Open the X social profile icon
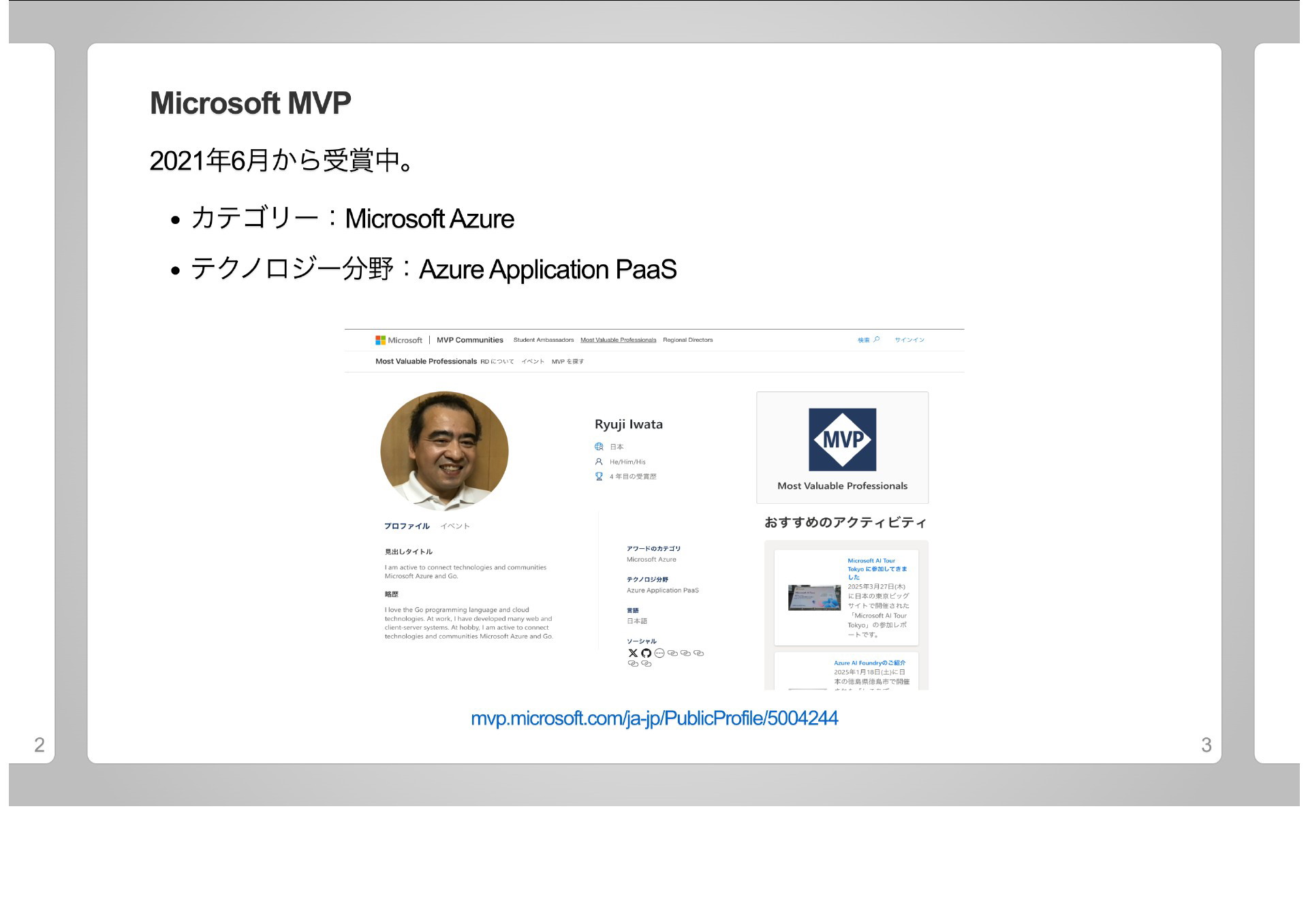The image size is (1308, 924). tap(633, 653)
